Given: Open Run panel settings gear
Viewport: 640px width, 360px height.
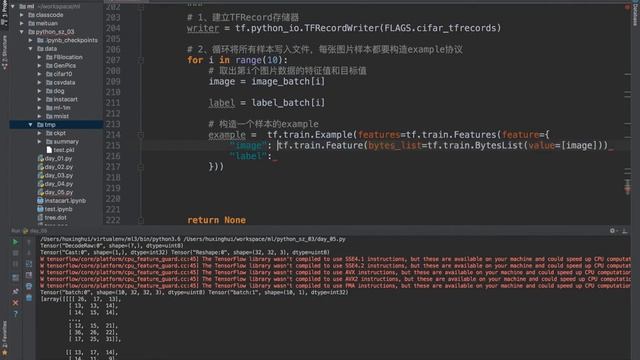Looking at the screenshot, I should 612,231.
